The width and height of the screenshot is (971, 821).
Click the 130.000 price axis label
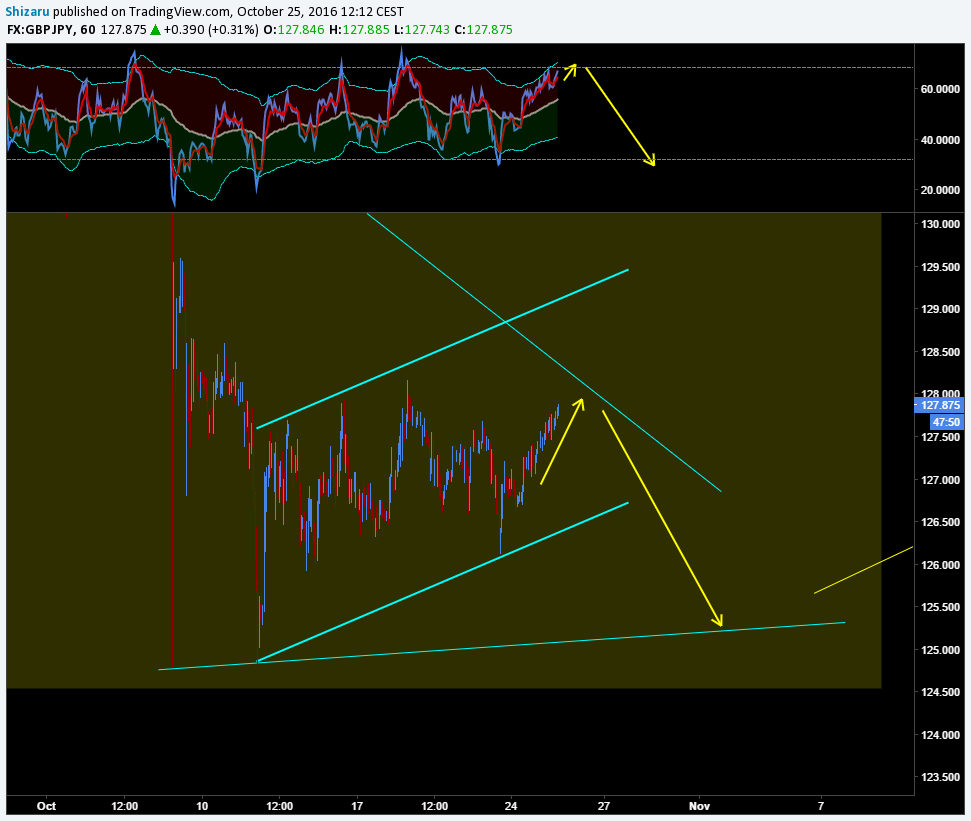click(x=941, y=224)
